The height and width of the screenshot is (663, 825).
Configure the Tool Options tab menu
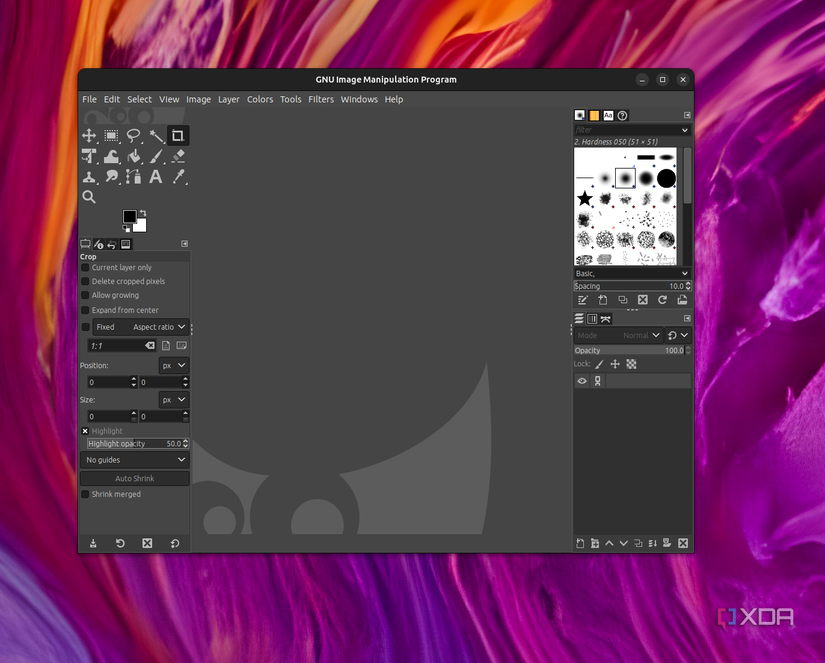coord(185,244)
